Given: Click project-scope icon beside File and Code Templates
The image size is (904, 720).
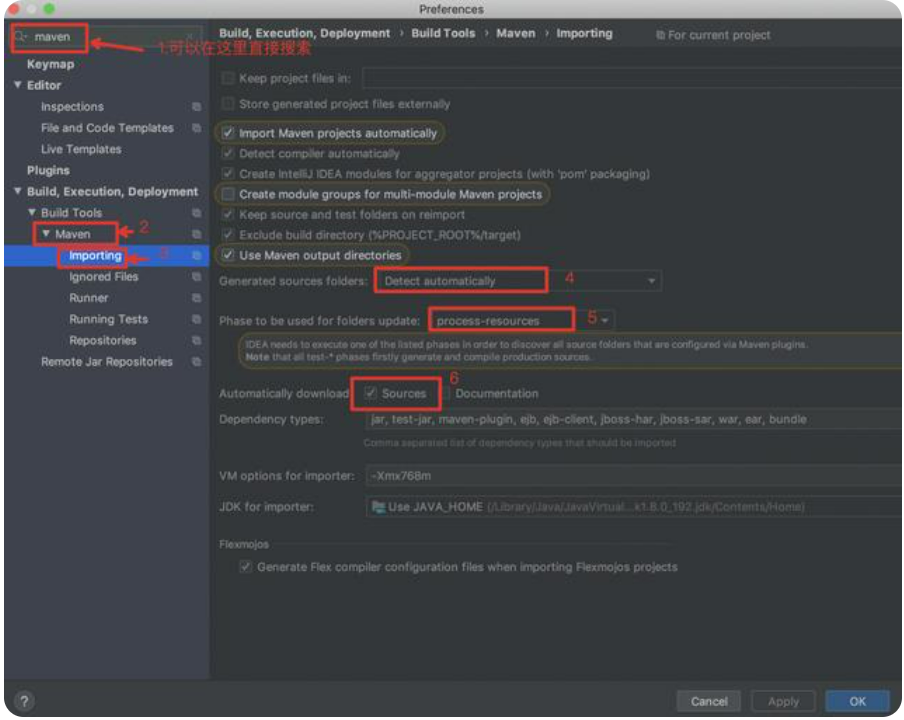Looking at the screenshot, I should [x=197, y=128].
